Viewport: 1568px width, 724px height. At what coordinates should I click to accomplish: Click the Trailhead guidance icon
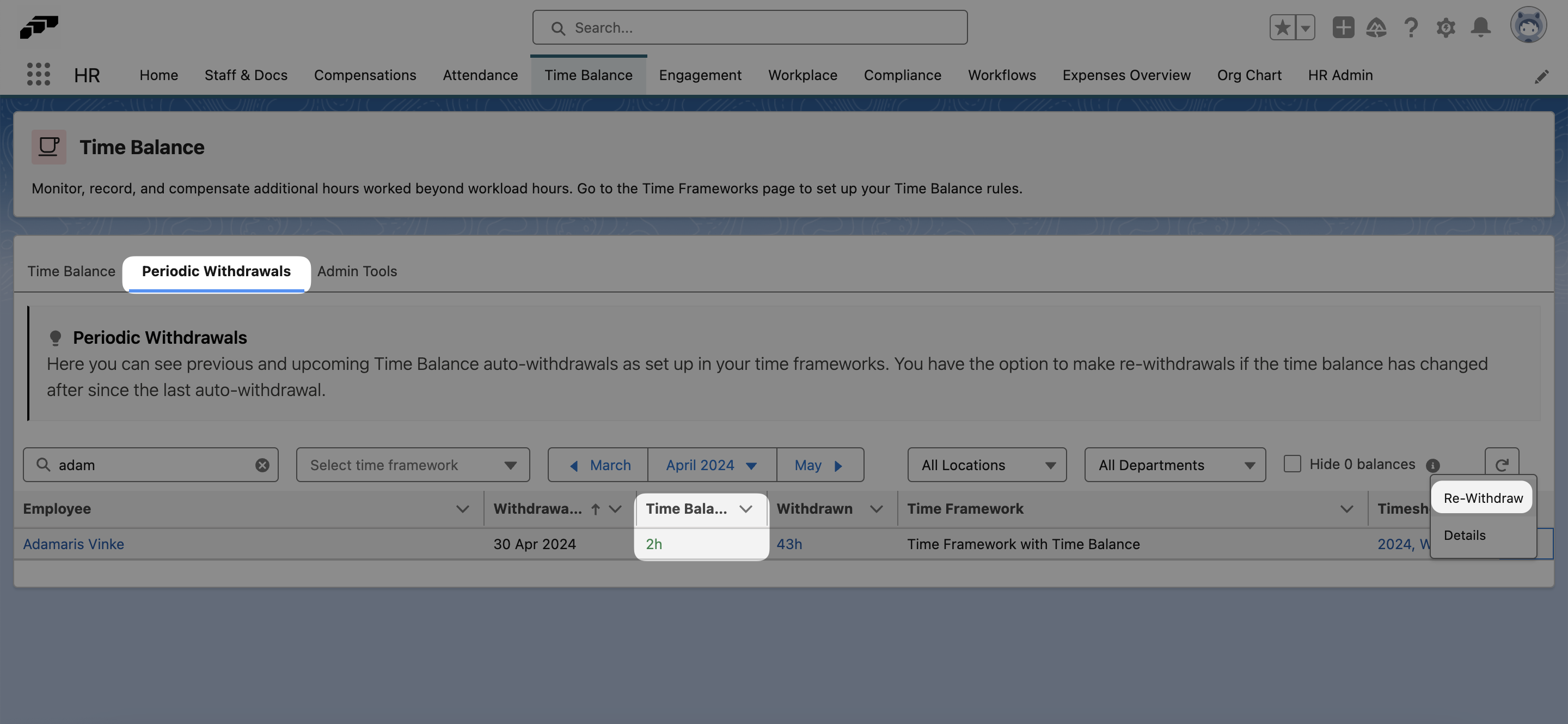(1377, 27)
